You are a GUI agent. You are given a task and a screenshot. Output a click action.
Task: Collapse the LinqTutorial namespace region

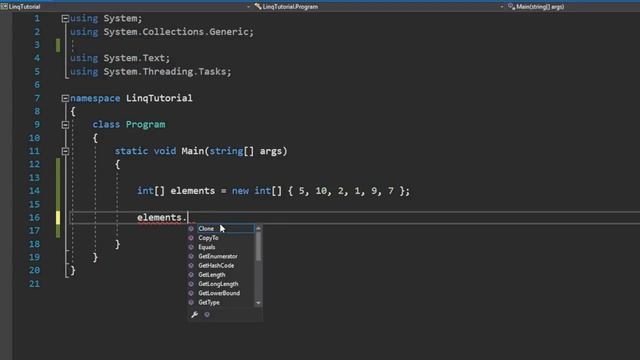point(65,98)
